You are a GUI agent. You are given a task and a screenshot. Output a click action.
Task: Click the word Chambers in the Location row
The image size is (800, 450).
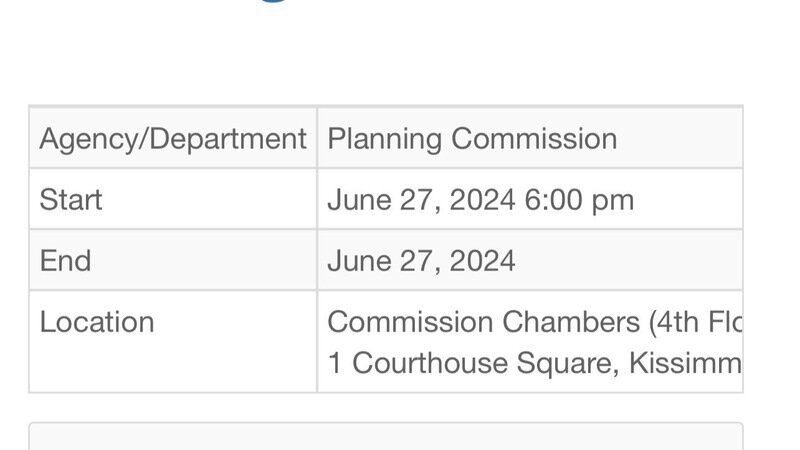tap(571, 322)
